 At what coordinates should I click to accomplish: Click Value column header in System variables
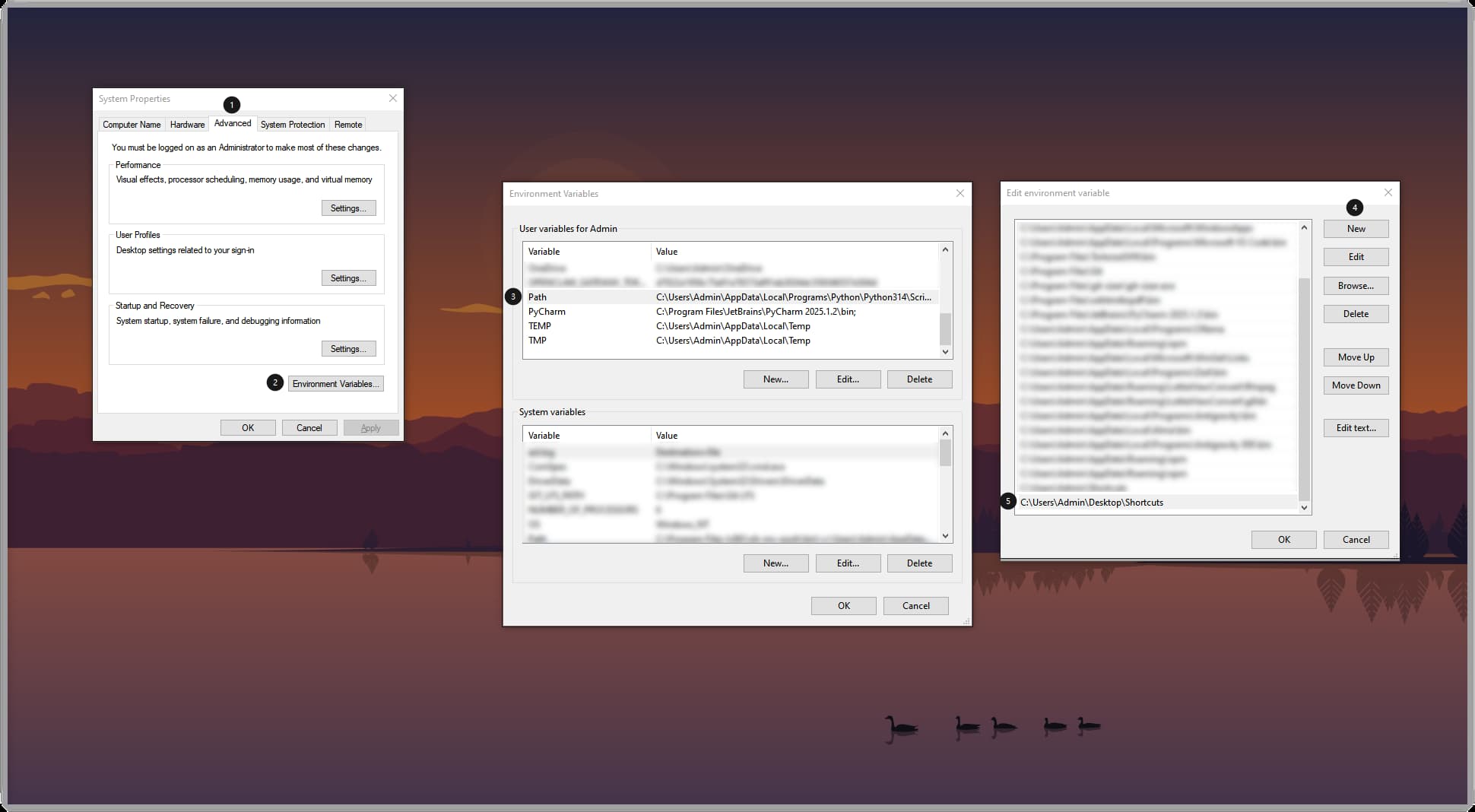coord(795,436)
